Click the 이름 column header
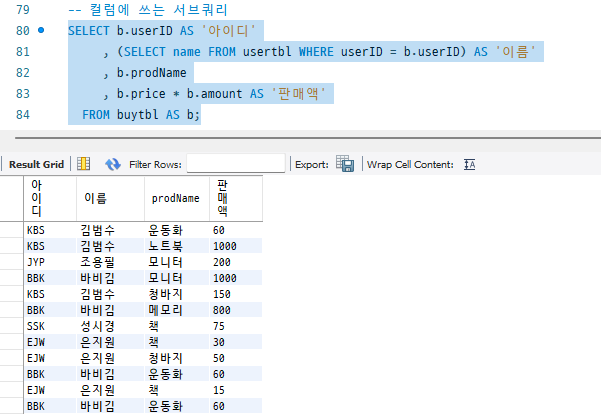 (110, 199)
